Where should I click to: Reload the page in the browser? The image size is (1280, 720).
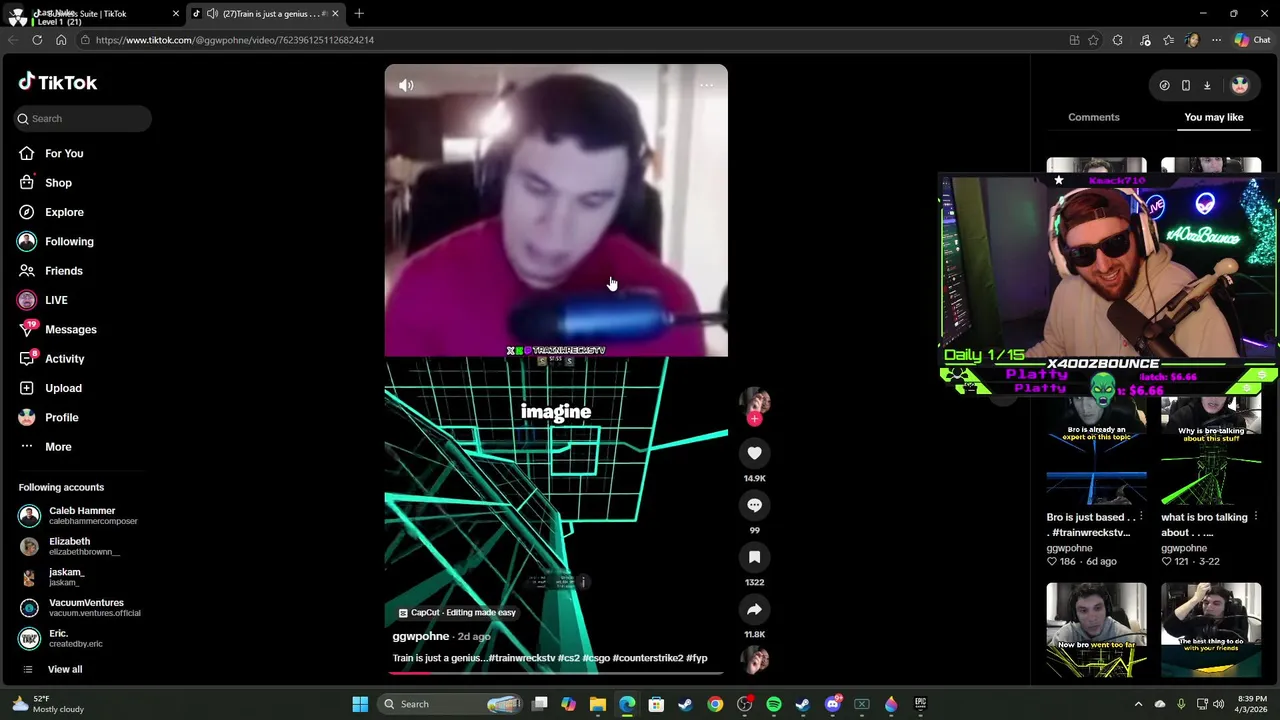point(37,40)
